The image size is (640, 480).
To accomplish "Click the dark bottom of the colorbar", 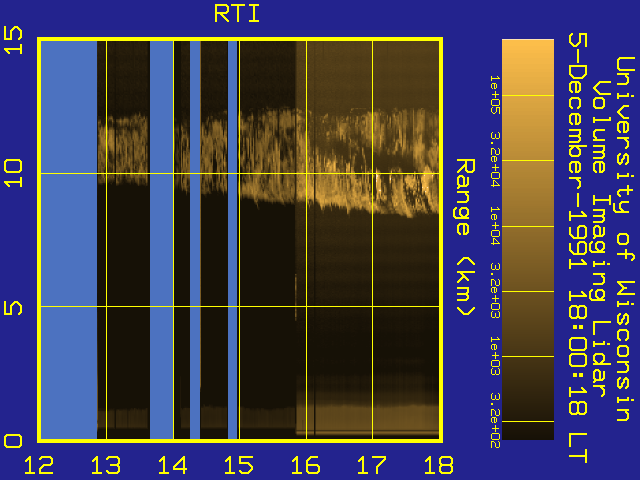I will [x=528, y=433].
